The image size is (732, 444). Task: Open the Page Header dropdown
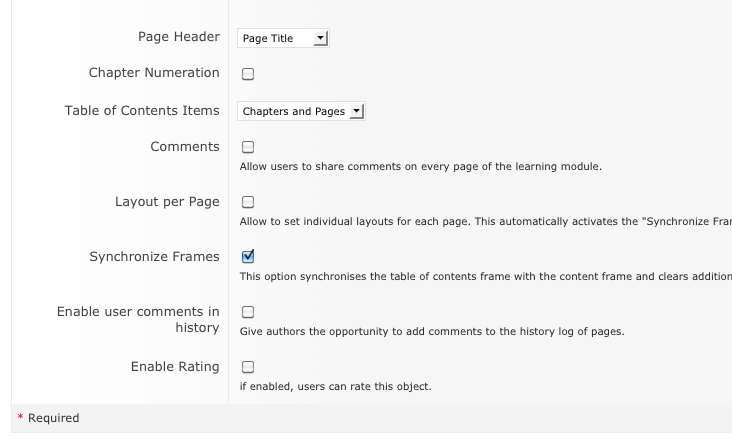[283, 38]
